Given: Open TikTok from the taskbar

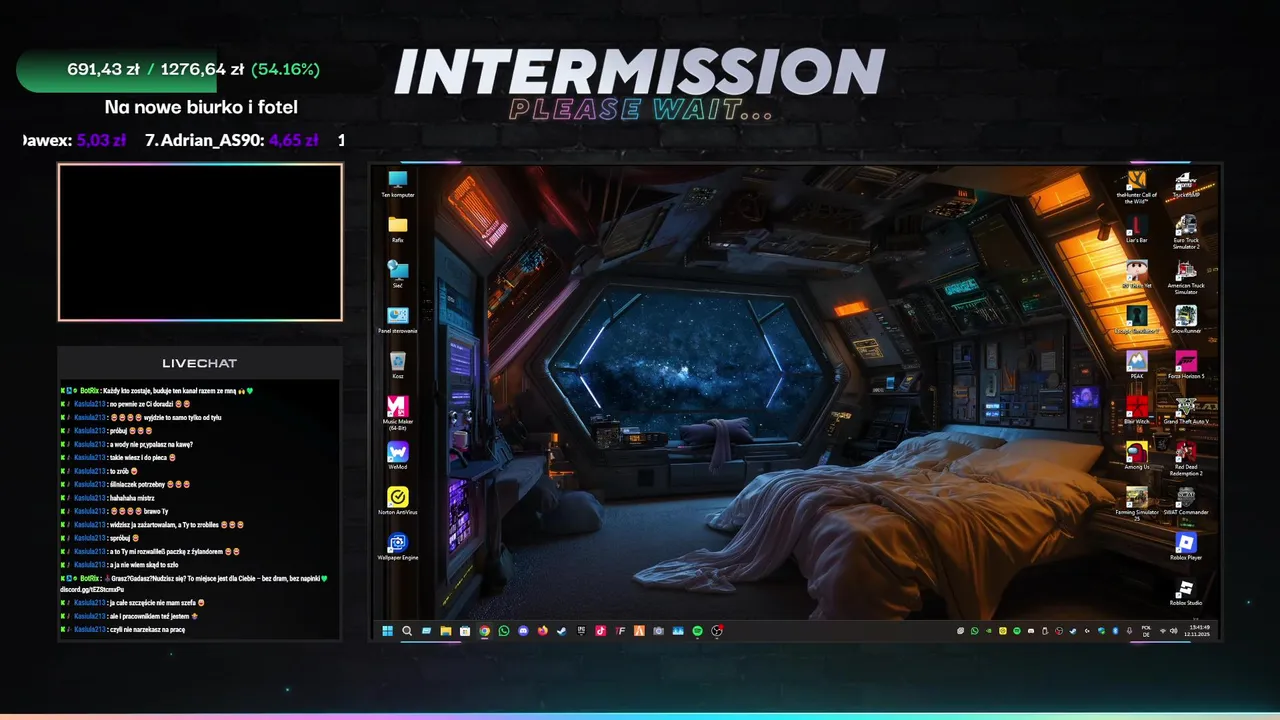Looking at the screenshot, I should click(601, 631).
